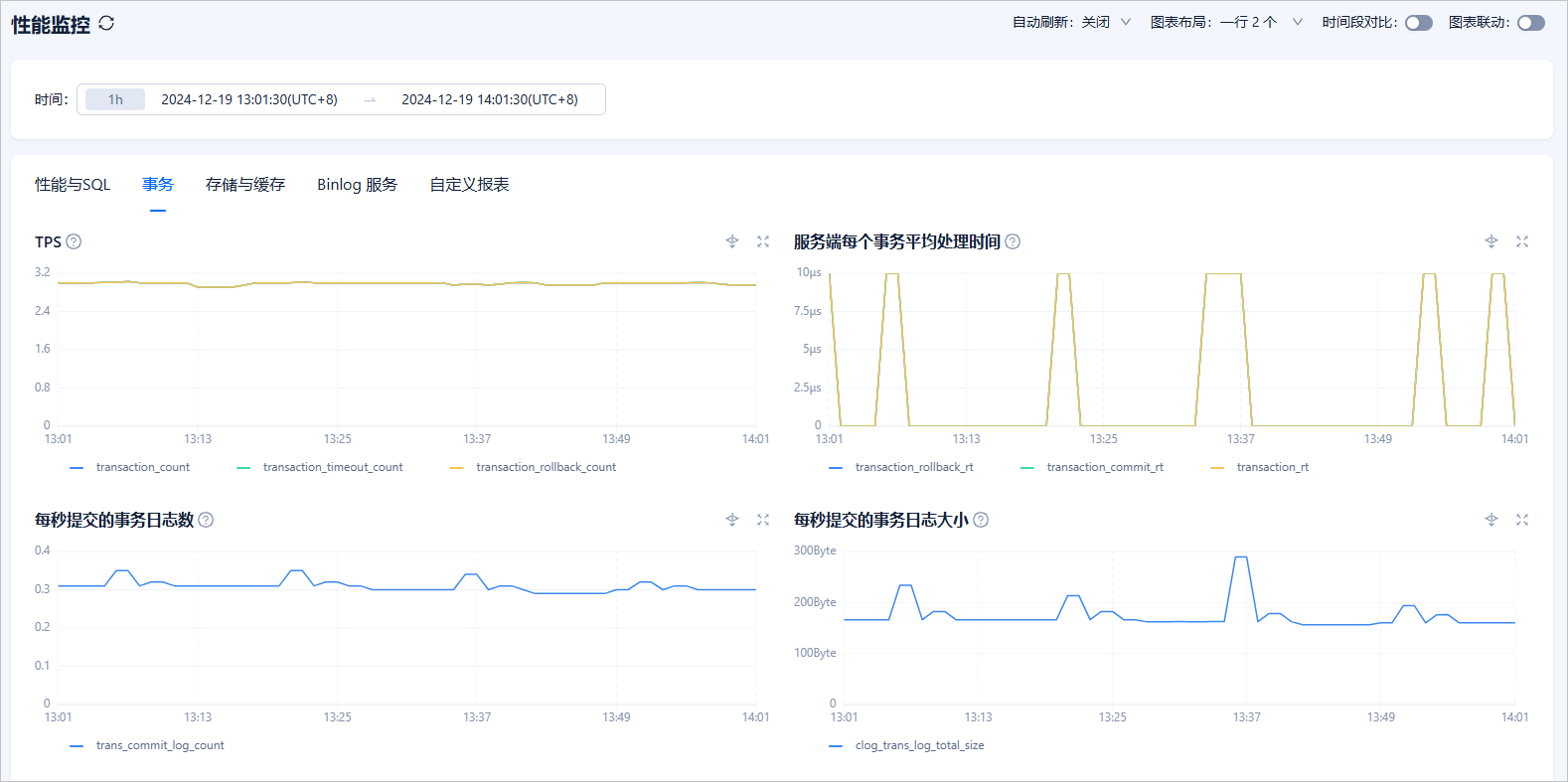Screen dimensions: 1568x782
Task: Click the 每秒提交的事务日志大小 title
Action: point(880,520)
